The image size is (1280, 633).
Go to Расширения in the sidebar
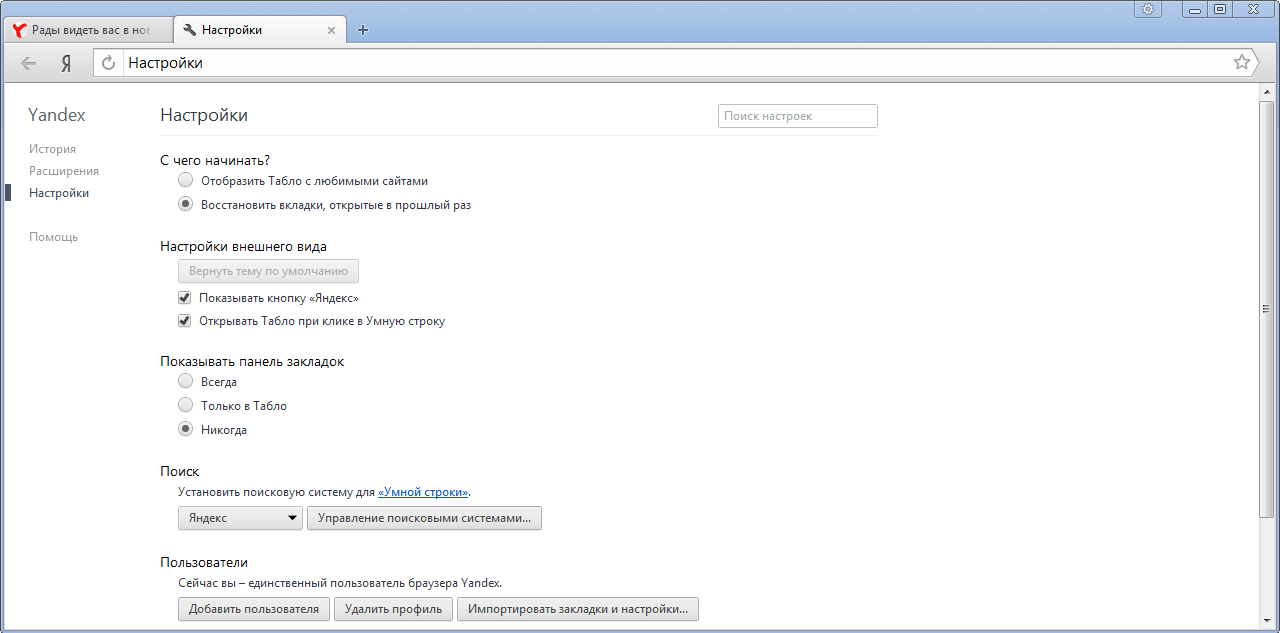[x=64, y=171]
